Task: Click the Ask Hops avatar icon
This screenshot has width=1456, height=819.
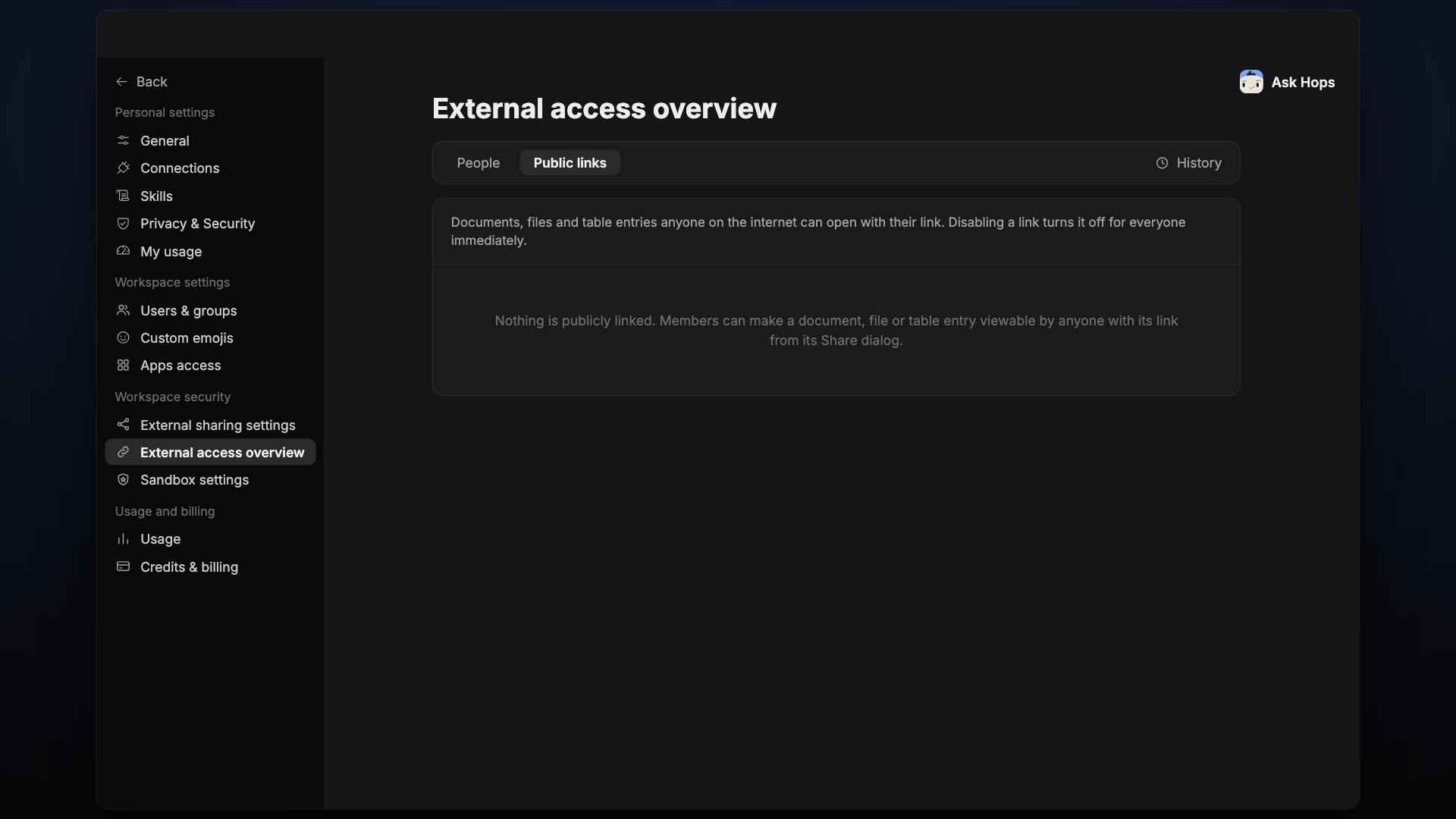Action: tap(1251, 82)
